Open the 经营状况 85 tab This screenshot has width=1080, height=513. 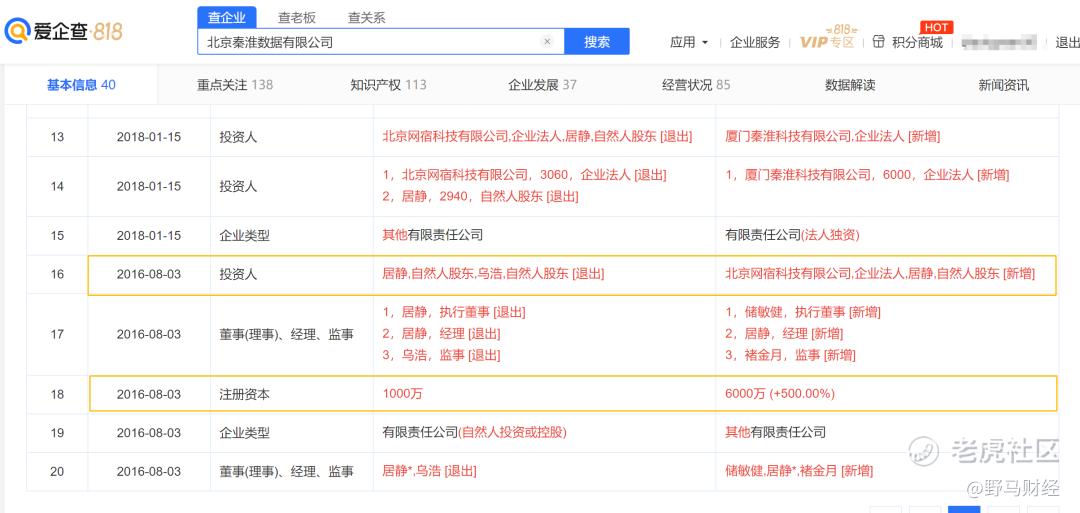tap(696, 85)
